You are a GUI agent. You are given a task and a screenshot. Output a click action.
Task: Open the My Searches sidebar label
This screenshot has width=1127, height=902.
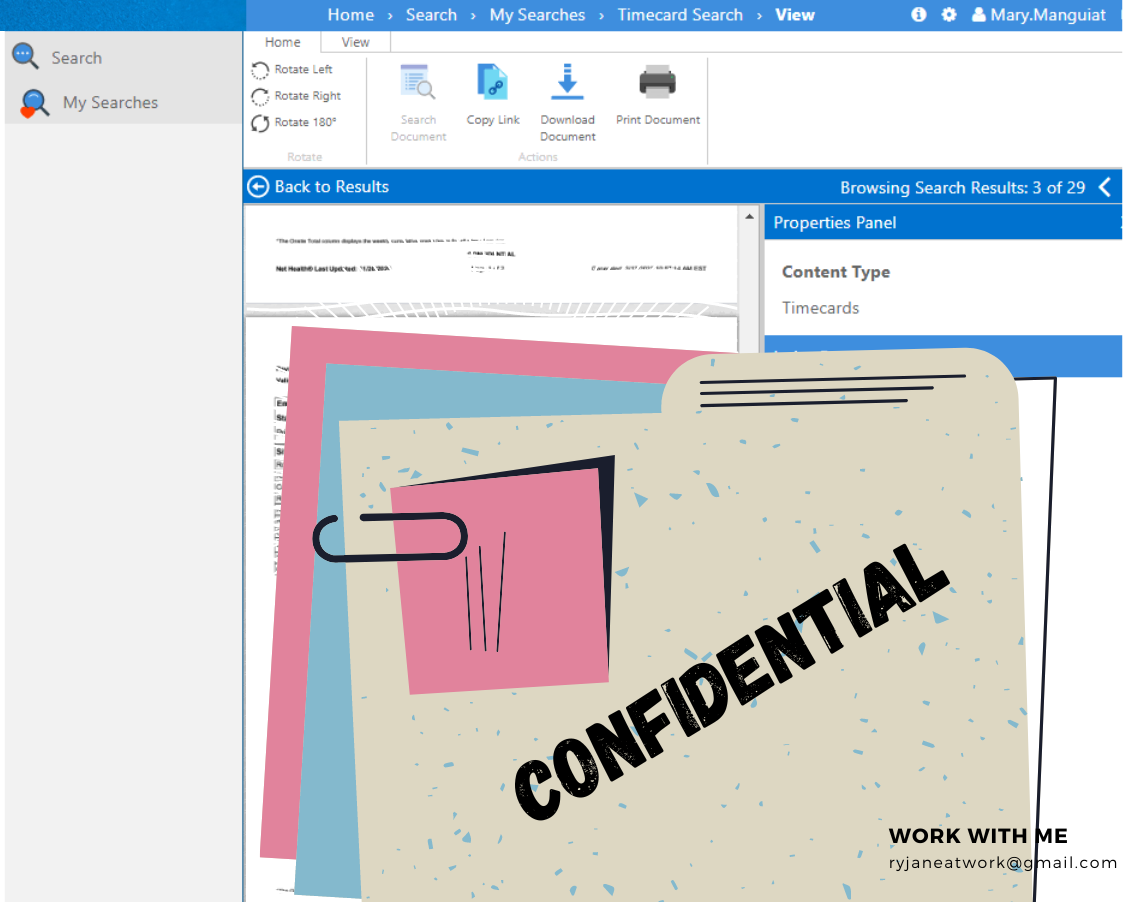[110, 103]
